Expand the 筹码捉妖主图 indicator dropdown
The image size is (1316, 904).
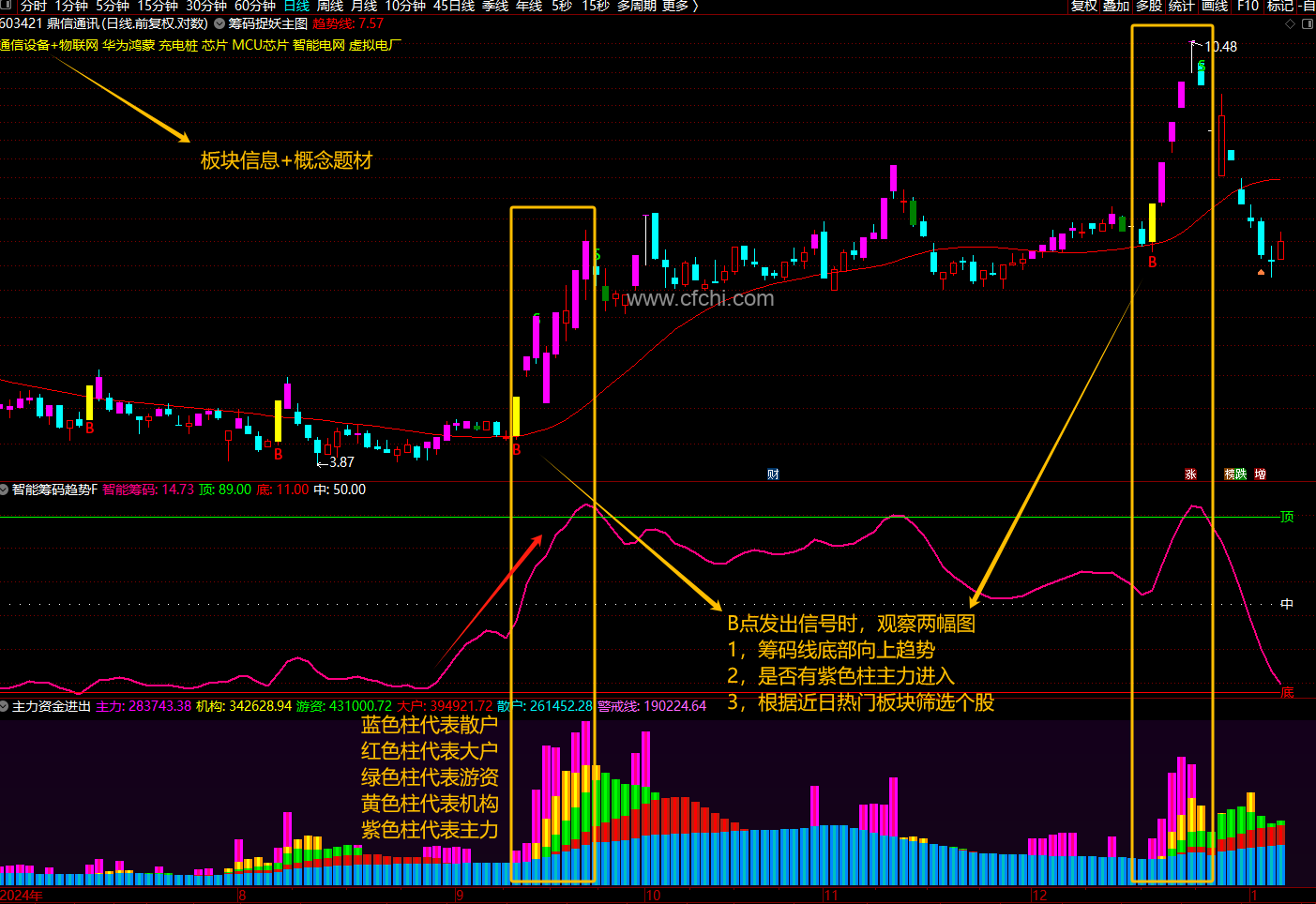pos(219,23)
